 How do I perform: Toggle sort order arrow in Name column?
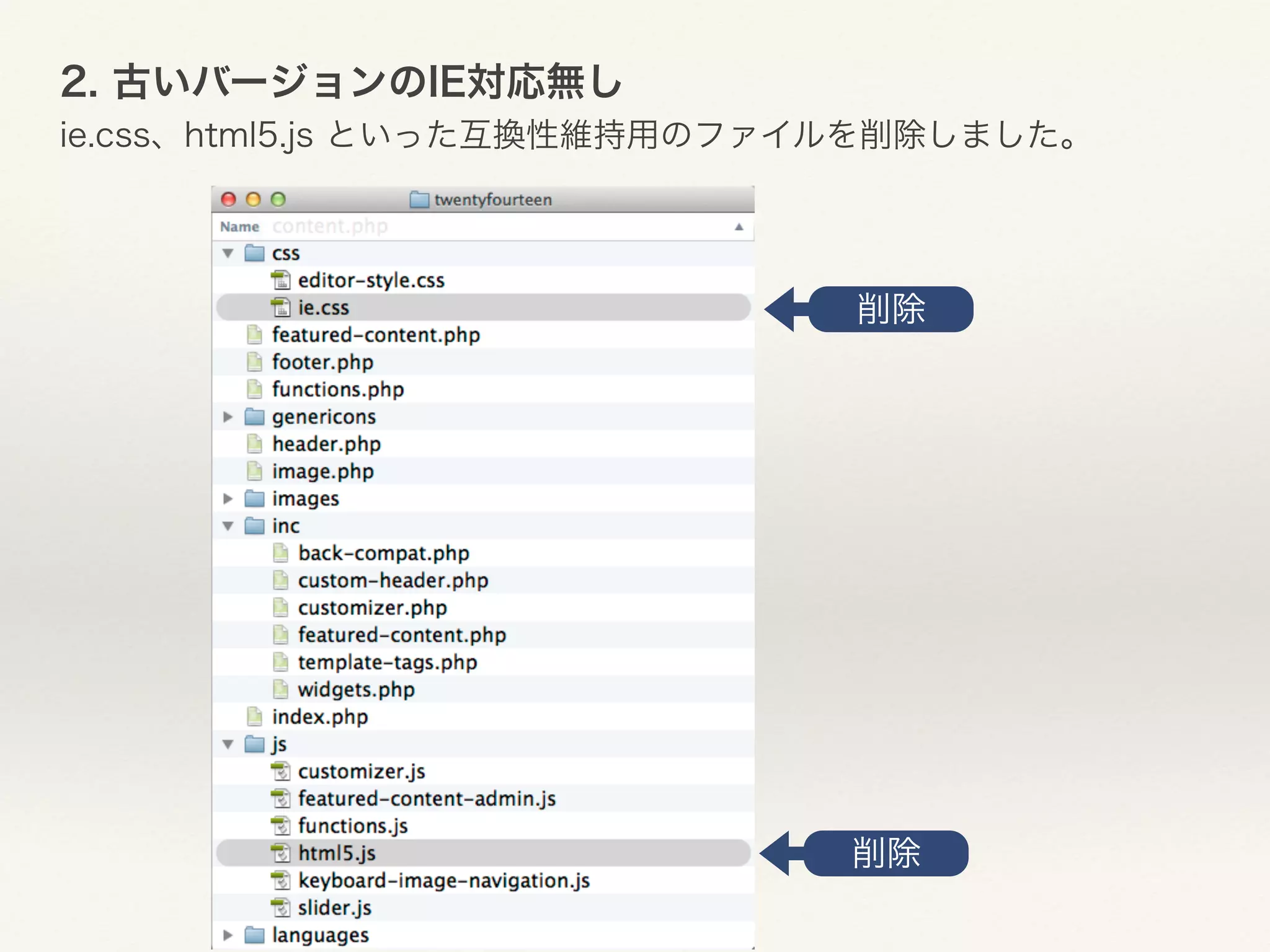739,227
